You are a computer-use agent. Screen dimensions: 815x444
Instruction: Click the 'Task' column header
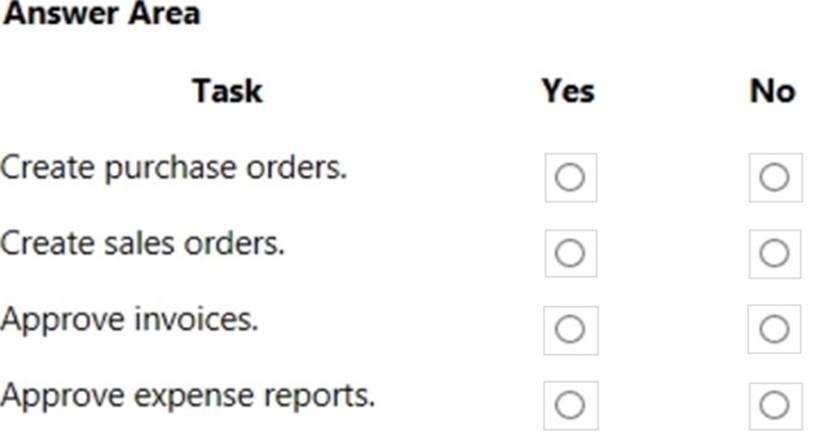[228, 92]
